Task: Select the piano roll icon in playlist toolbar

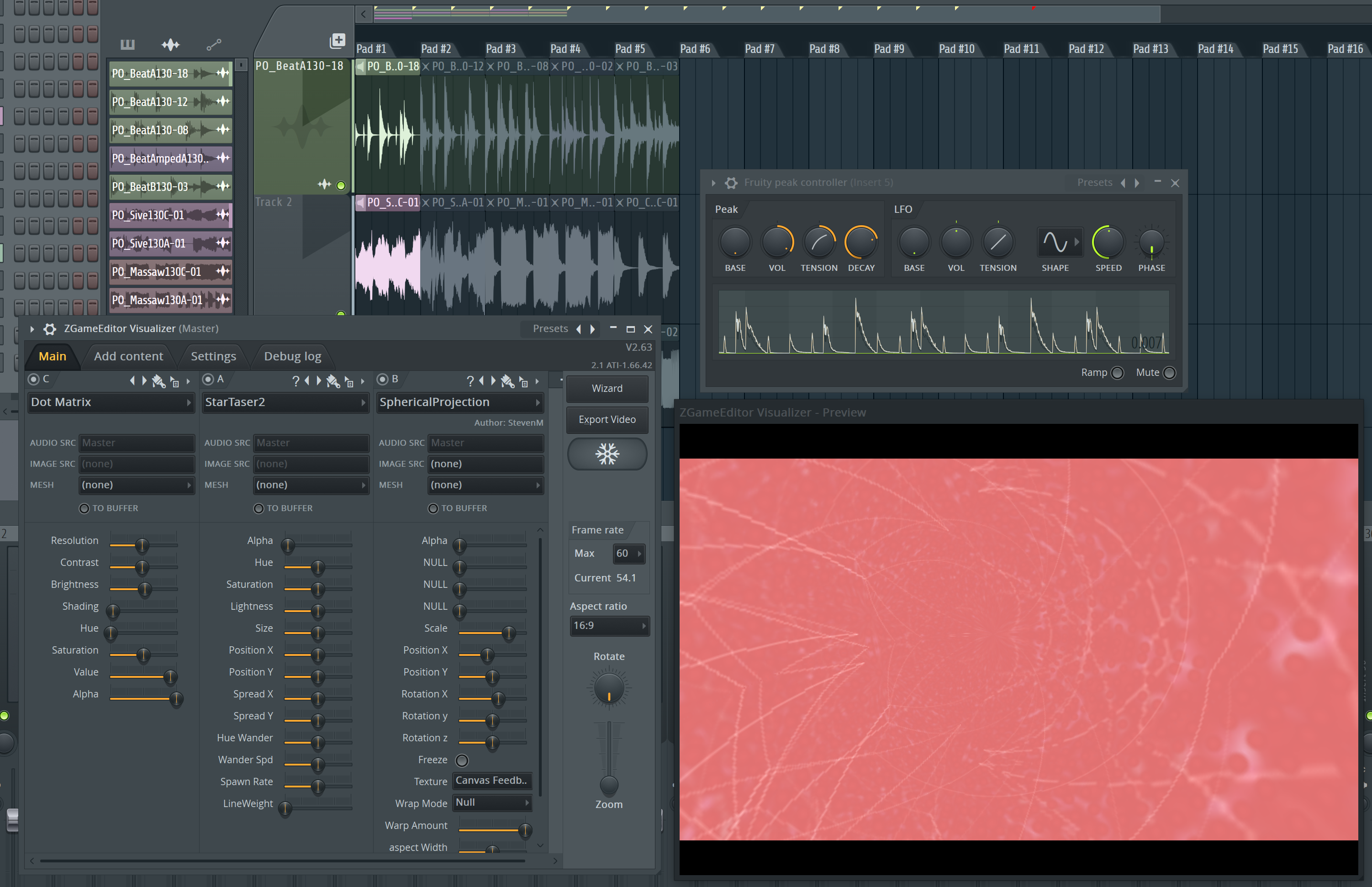Action: tap(127, 44)
